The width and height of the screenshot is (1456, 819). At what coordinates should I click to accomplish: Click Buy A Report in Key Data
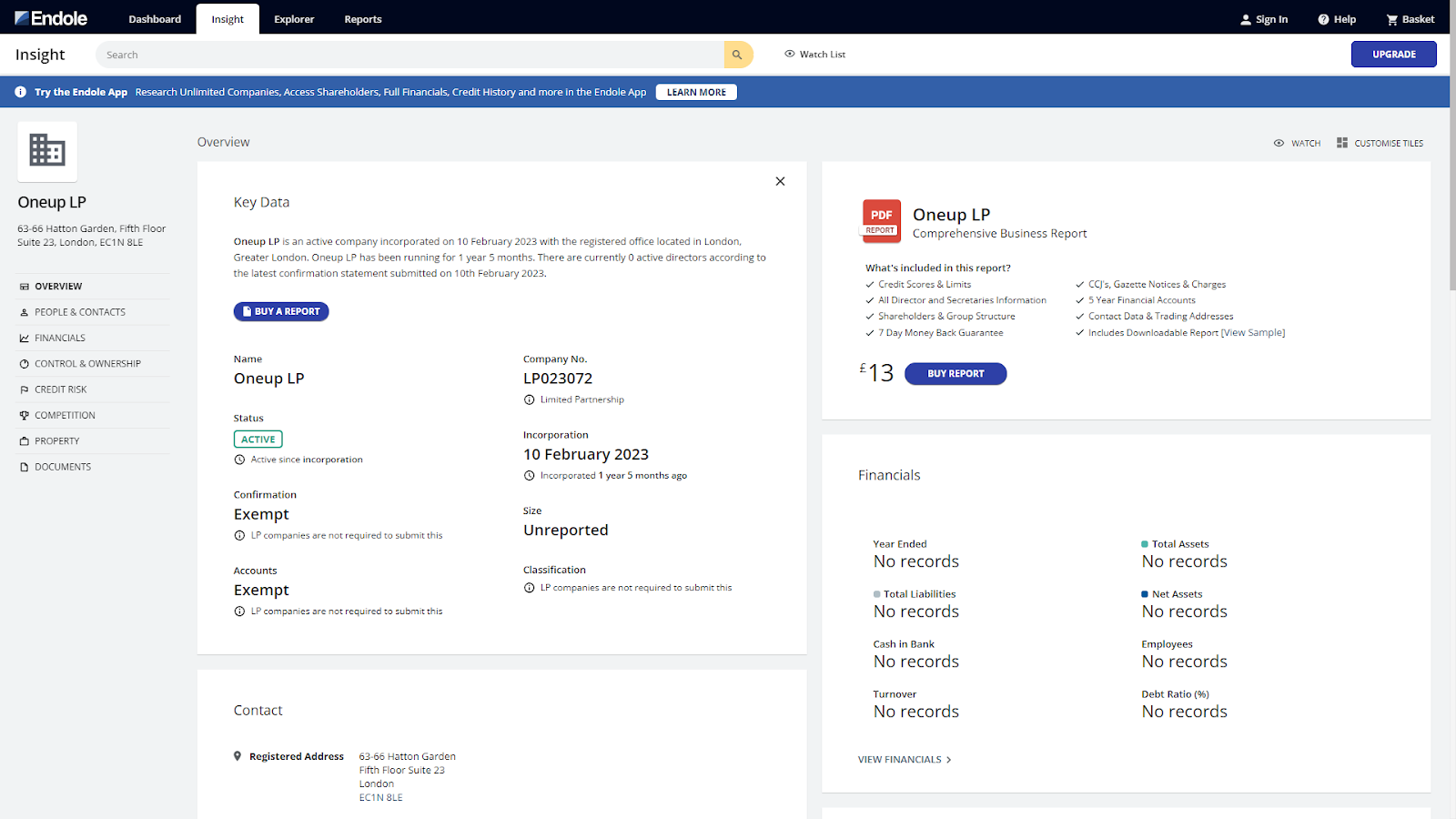[281, 311]
